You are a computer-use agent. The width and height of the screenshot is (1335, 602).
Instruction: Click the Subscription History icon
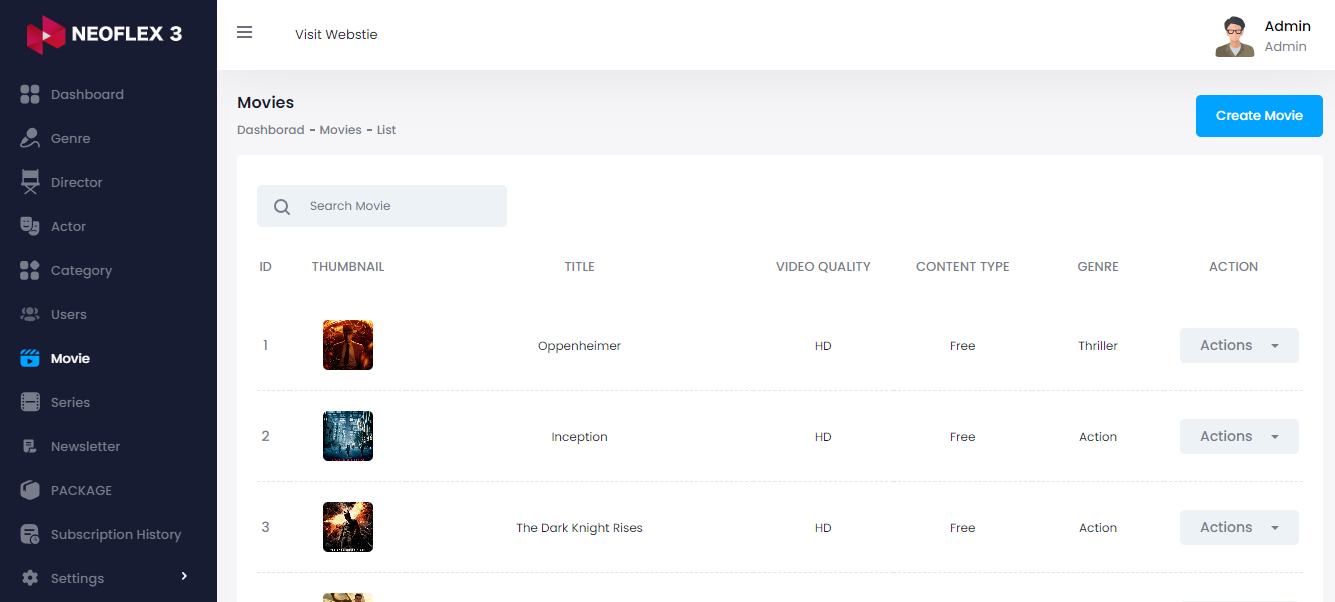[x=31, y=534]
